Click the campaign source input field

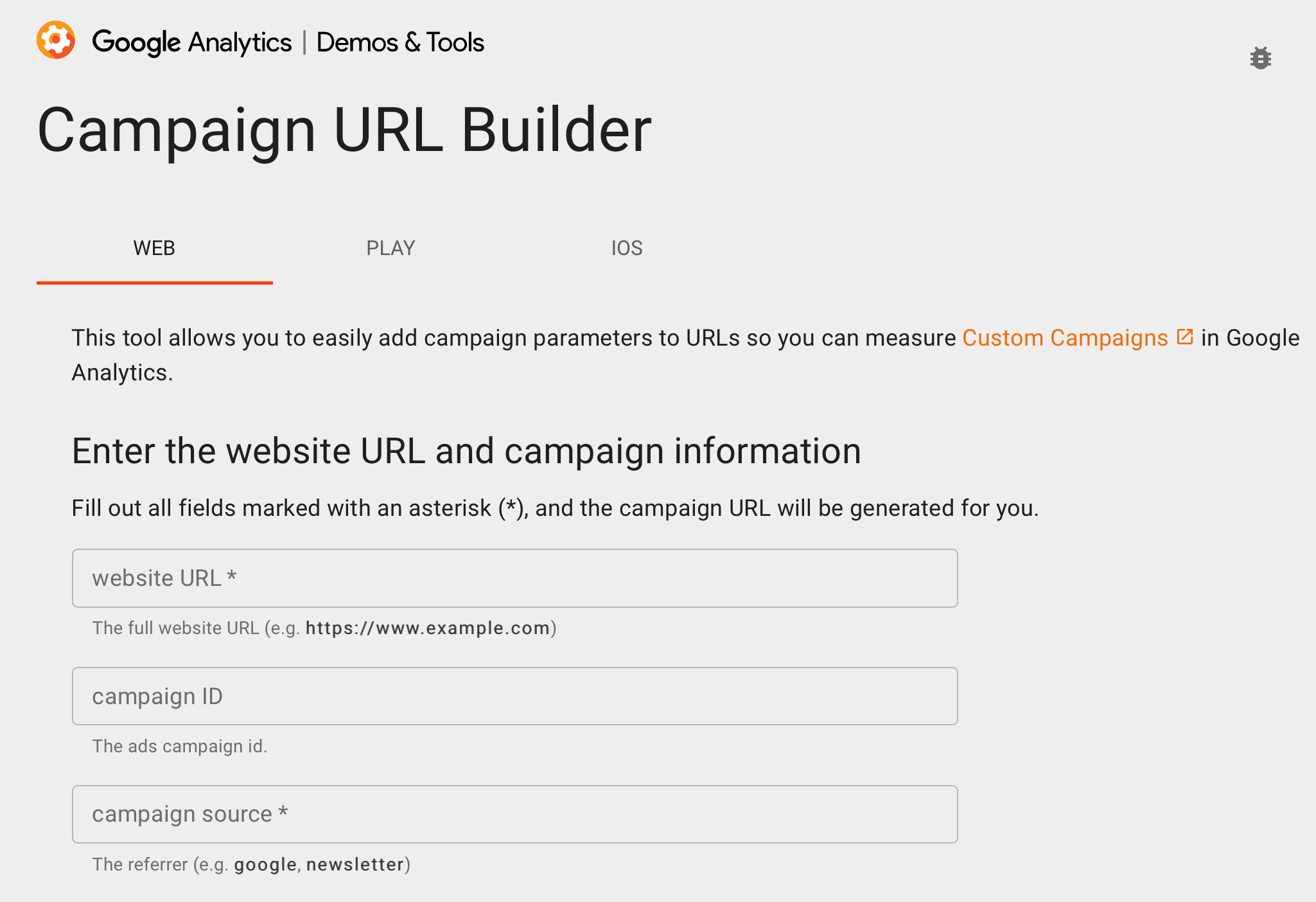coord(514,814)
